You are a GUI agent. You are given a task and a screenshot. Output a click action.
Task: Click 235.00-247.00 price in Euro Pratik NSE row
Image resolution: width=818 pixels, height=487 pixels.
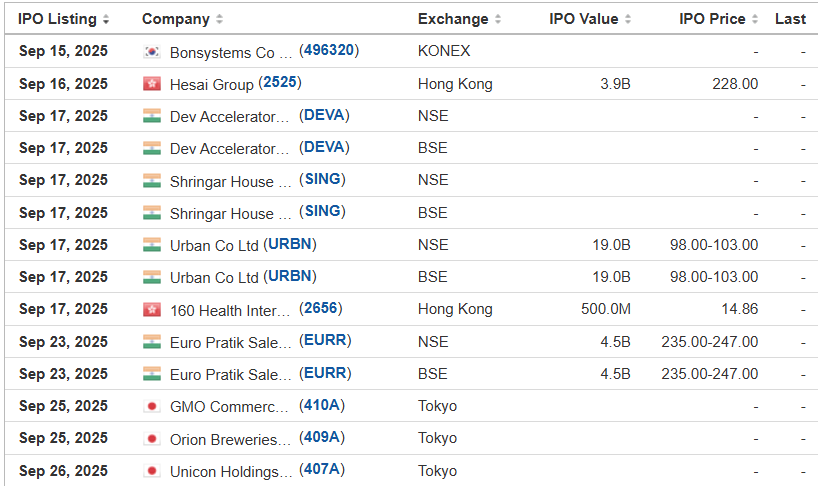710,342
